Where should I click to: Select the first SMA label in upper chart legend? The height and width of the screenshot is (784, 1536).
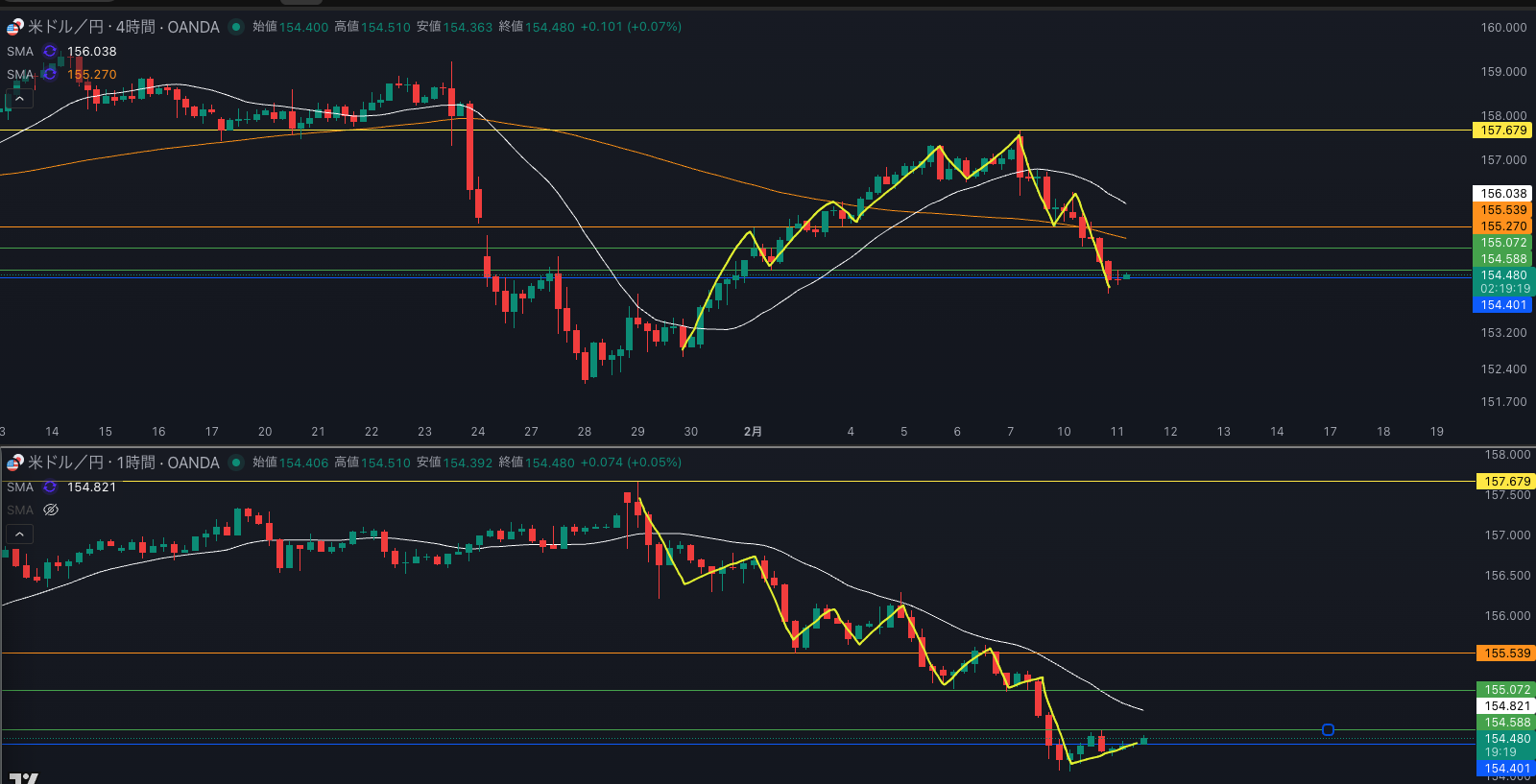20,52
